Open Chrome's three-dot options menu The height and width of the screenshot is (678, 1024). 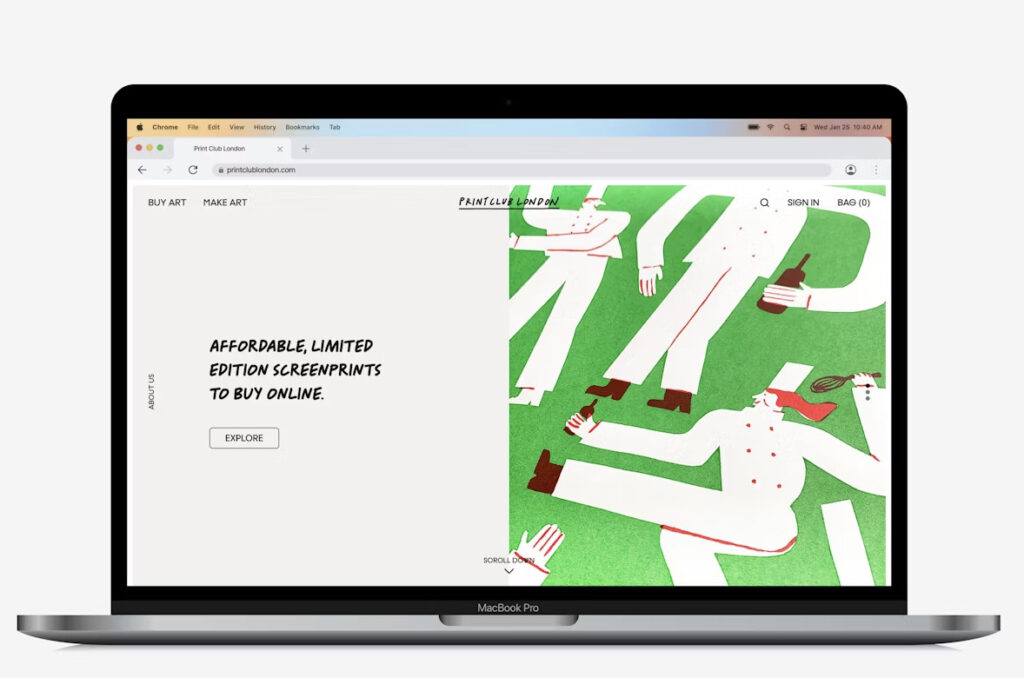(876, 170)
